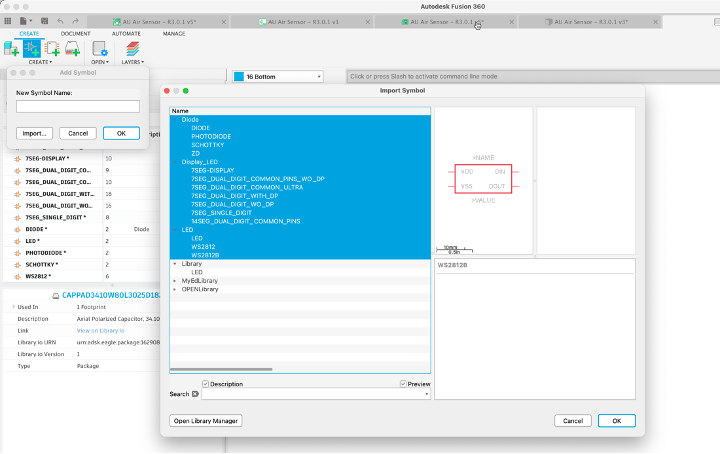Save the document with the floppy icon

tap(45, 21)
